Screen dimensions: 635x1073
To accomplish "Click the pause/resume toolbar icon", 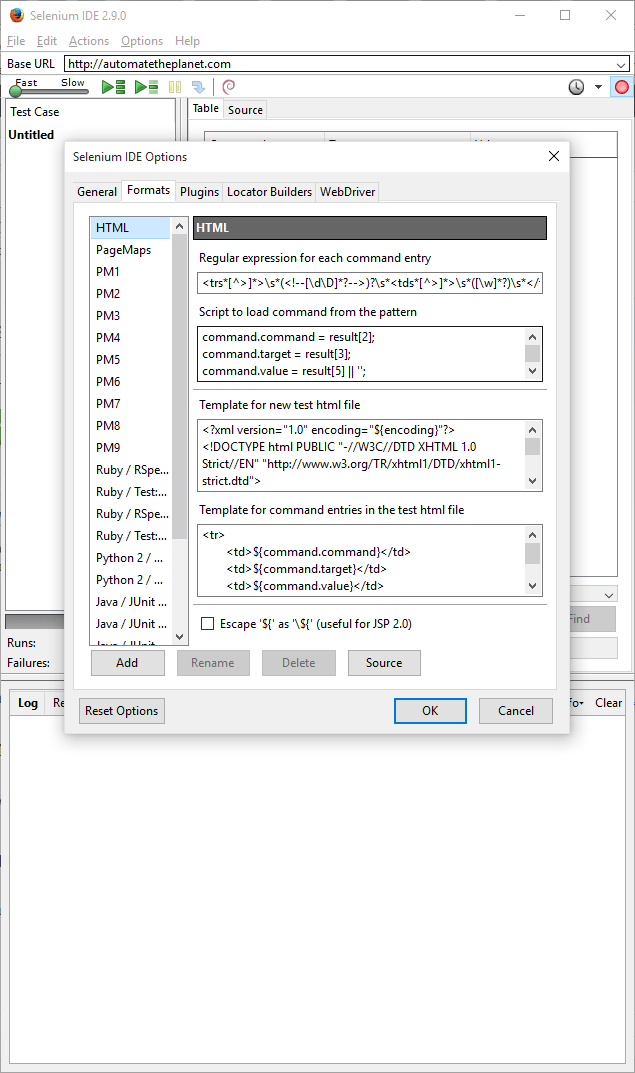I will tap(175, 87).
